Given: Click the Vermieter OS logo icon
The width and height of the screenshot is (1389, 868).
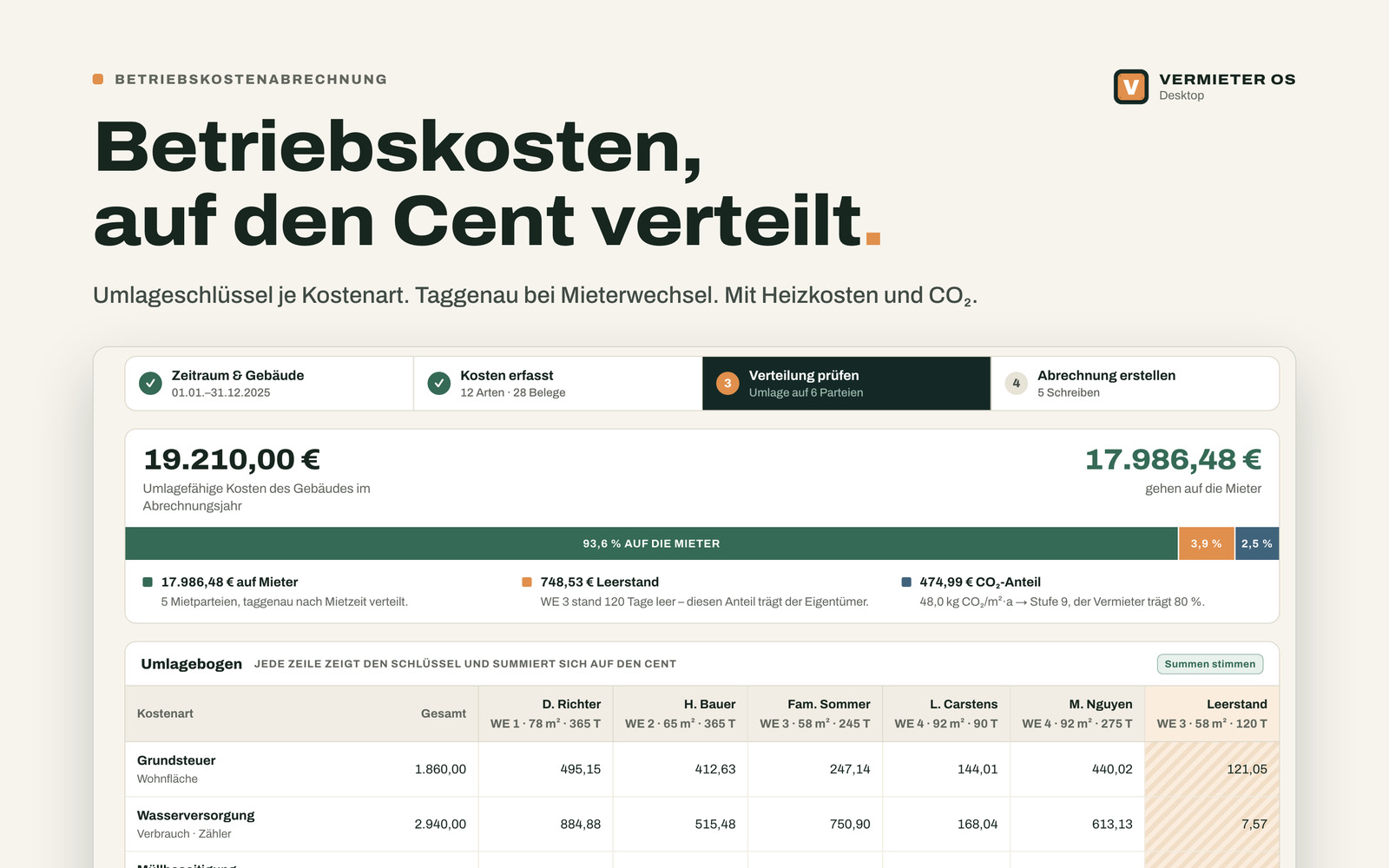Looking at the screenshot, I should (x=1130, y=87).
